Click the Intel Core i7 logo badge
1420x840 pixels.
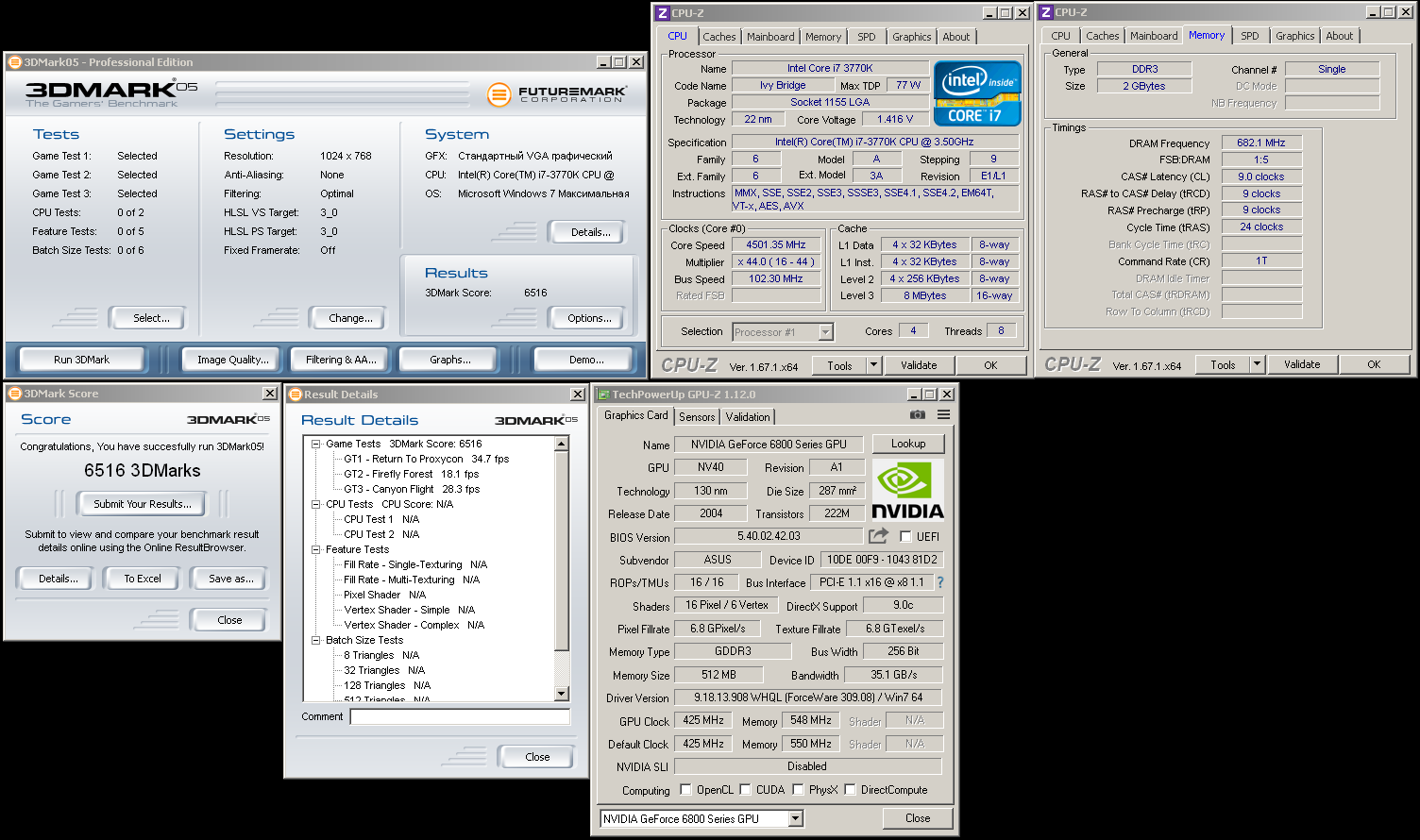(x=976, y=93)
